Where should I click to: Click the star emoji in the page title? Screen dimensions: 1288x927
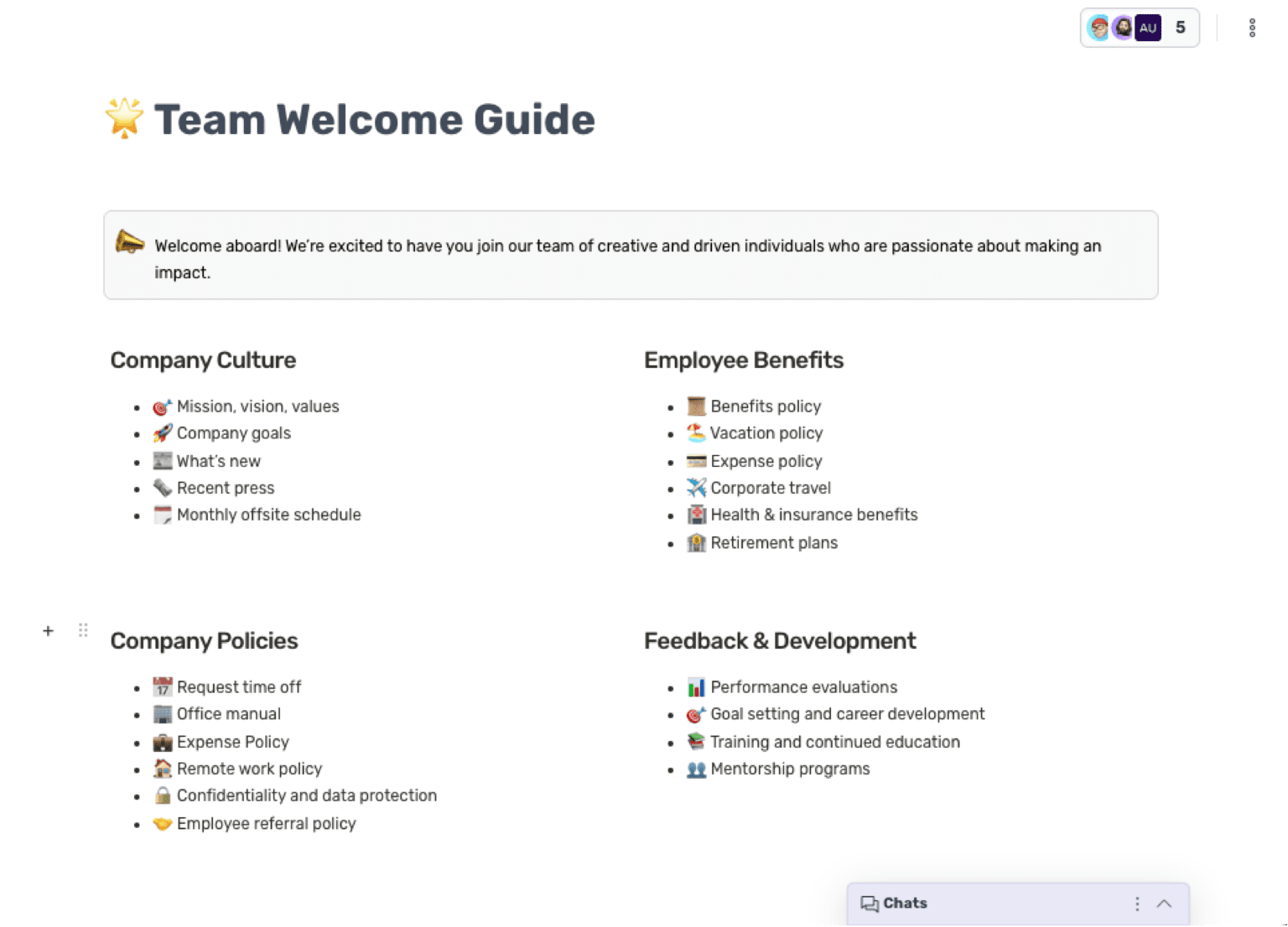tap(124, 118)
